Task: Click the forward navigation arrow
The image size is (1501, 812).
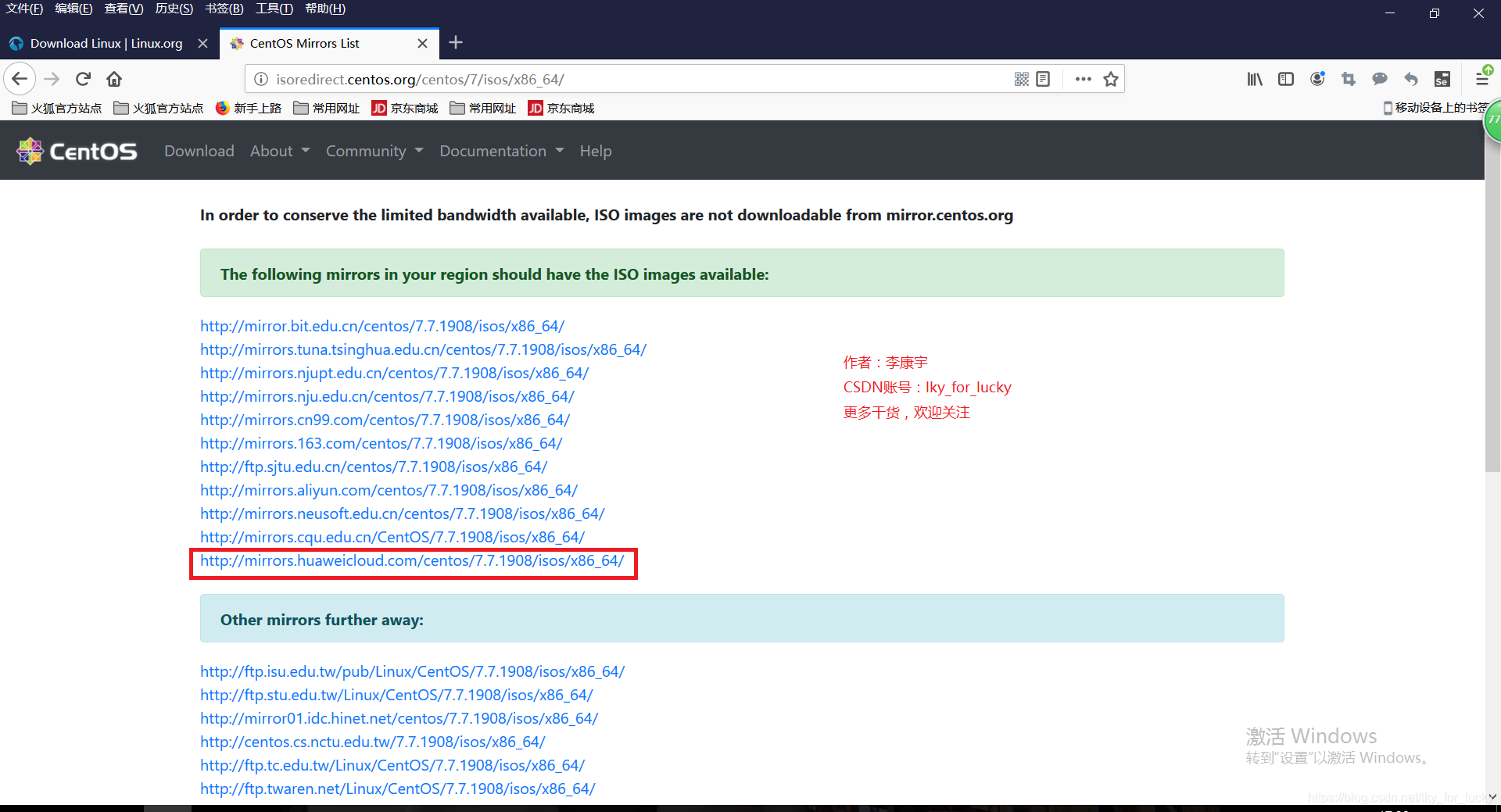Action: [52, 79]
